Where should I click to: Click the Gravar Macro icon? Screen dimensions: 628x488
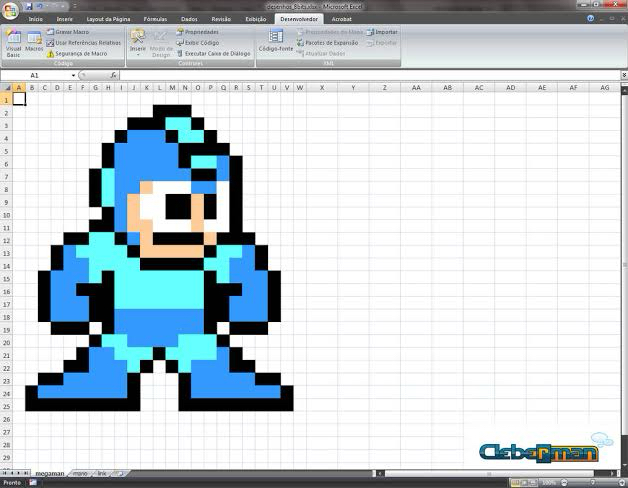tap(50, 32)
